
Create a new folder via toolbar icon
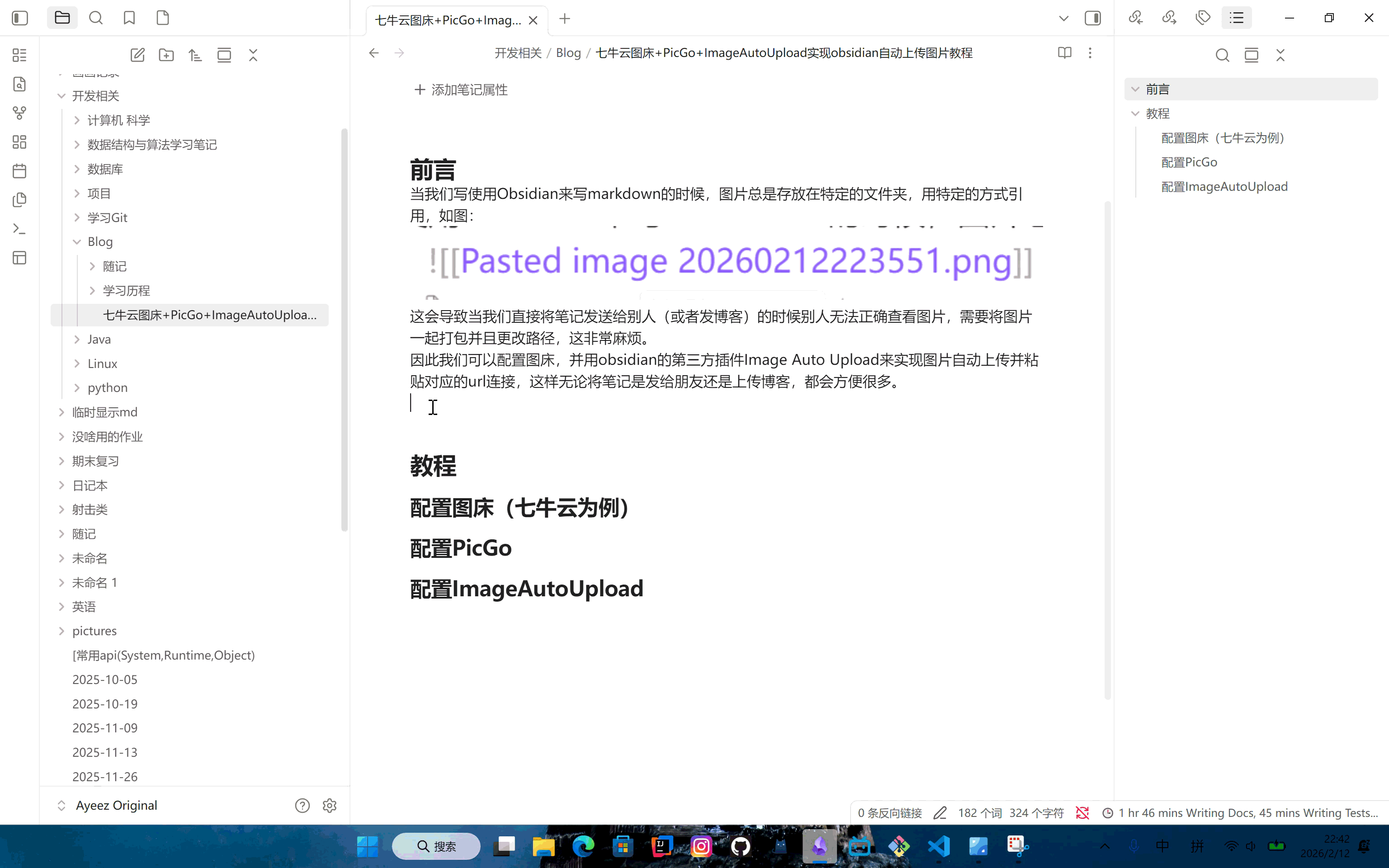pos(166,55)
